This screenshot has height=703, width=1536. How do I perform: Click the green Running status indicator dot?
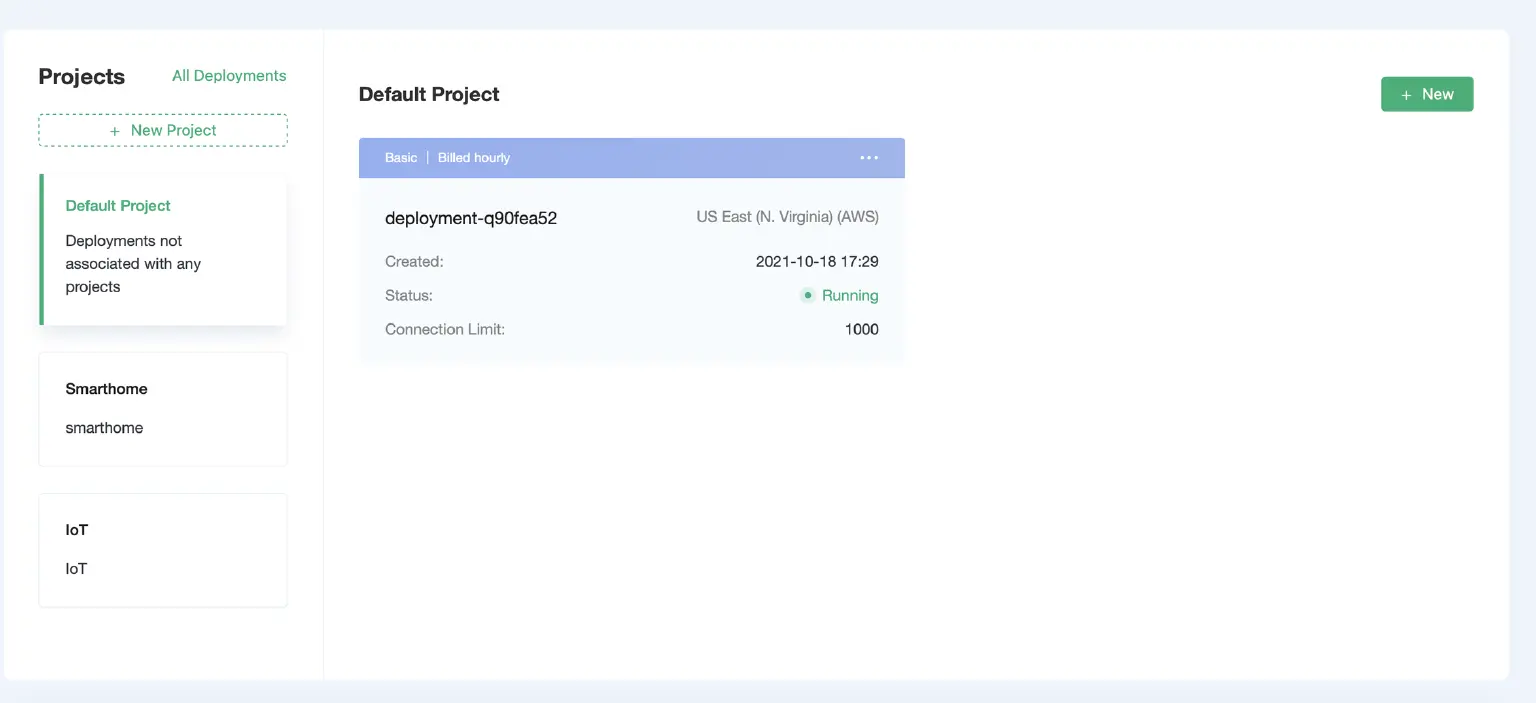[807, 295]
